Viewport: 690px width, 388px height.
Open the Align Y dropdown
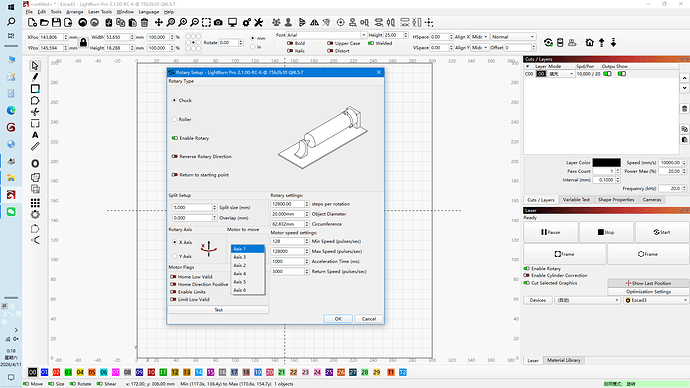pos(480,48)
